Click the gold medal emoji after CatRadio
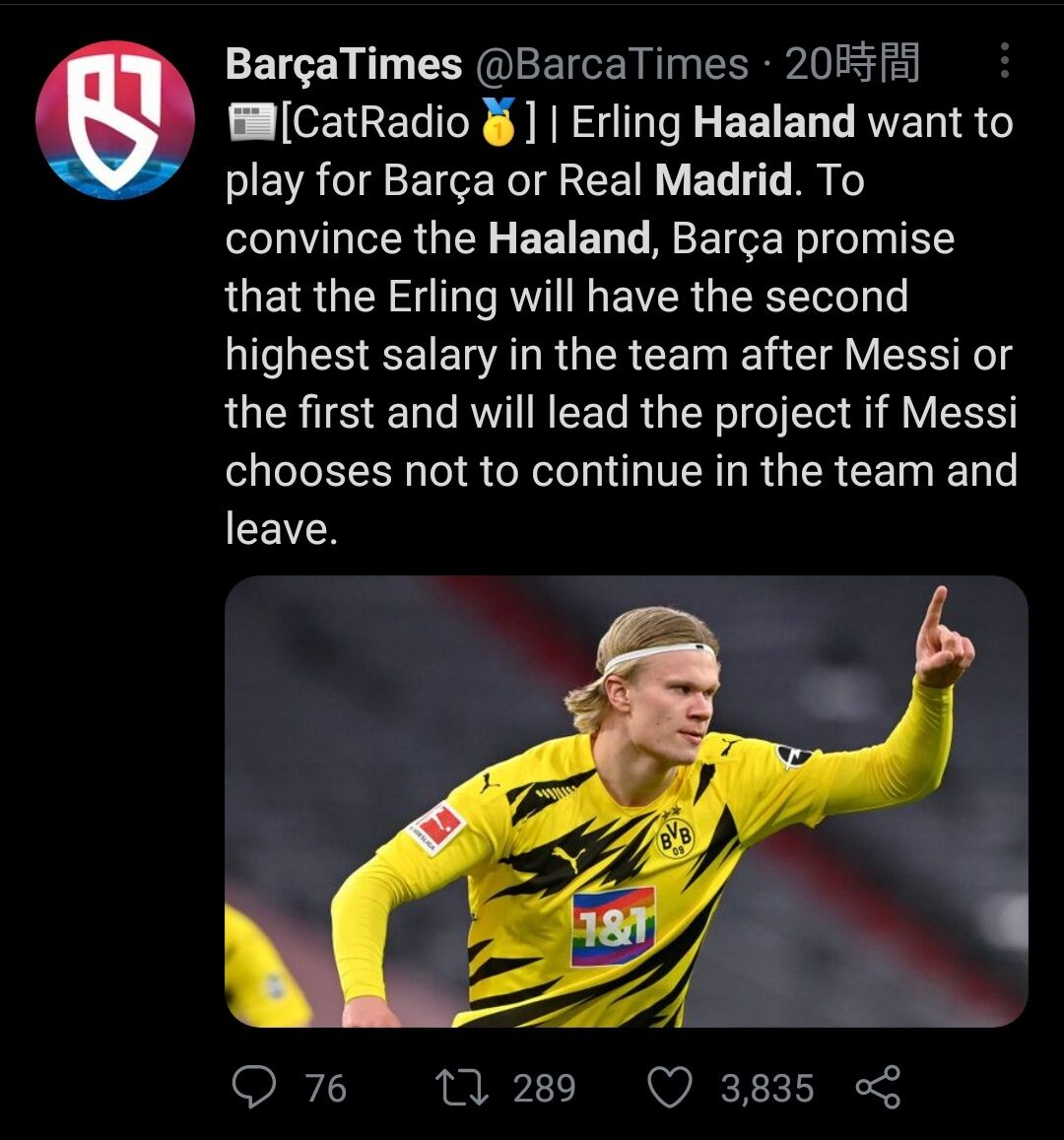 (499, 123)
